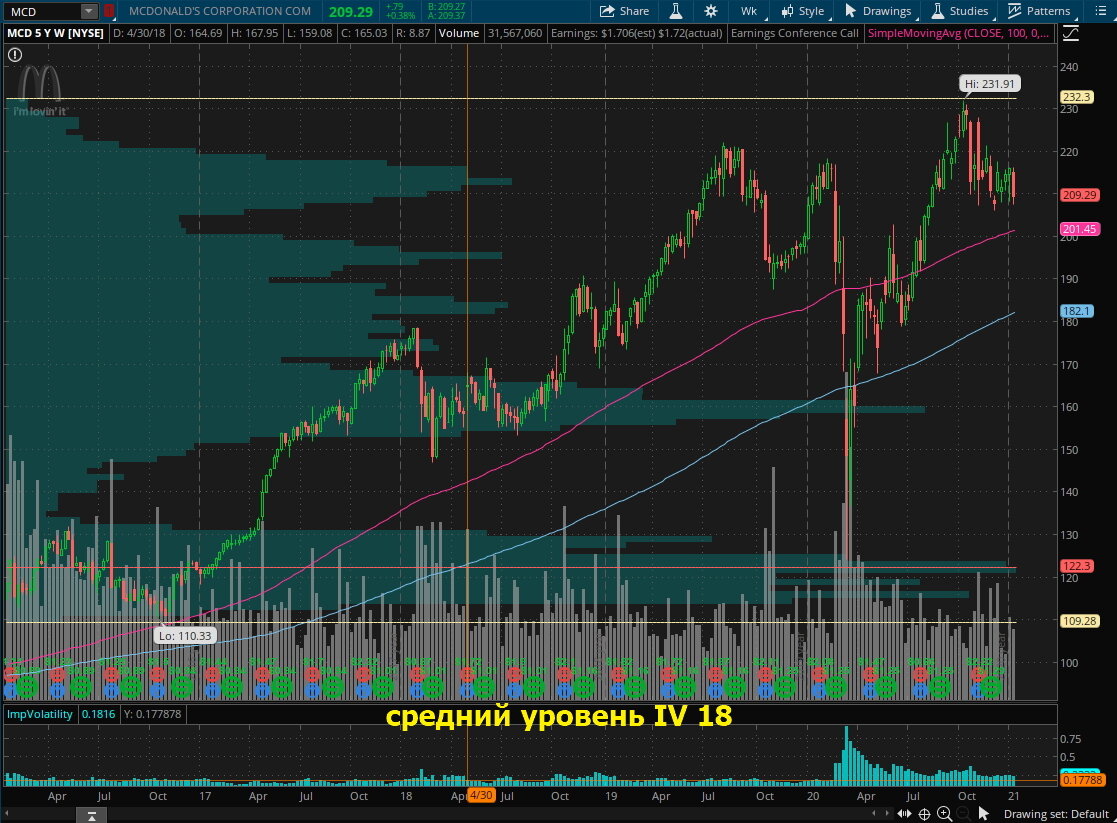Click the Volume label in header
The width and height of the screenshot is (1117, 823).
[x=459, y=33]
